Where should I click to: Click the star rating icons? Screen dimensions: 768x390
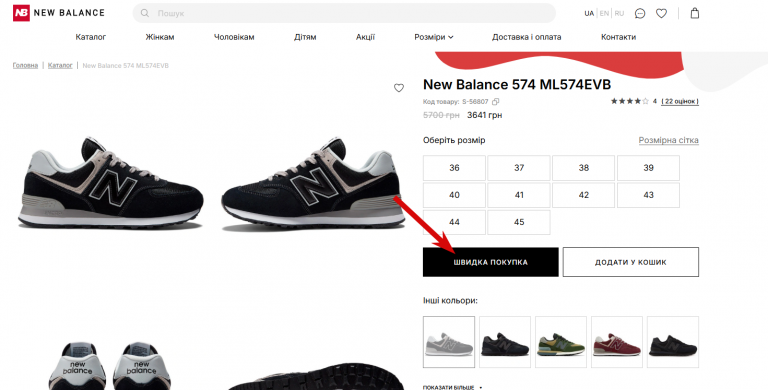click(x=629, y=101)
